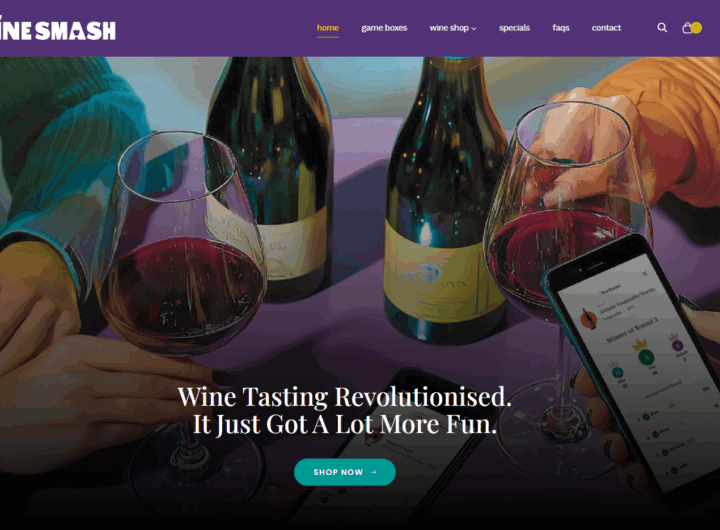The height and width of the screenshot is (530, 720).
Task: Go home via the Wine Smash logo
Action: tap(57, 30)
